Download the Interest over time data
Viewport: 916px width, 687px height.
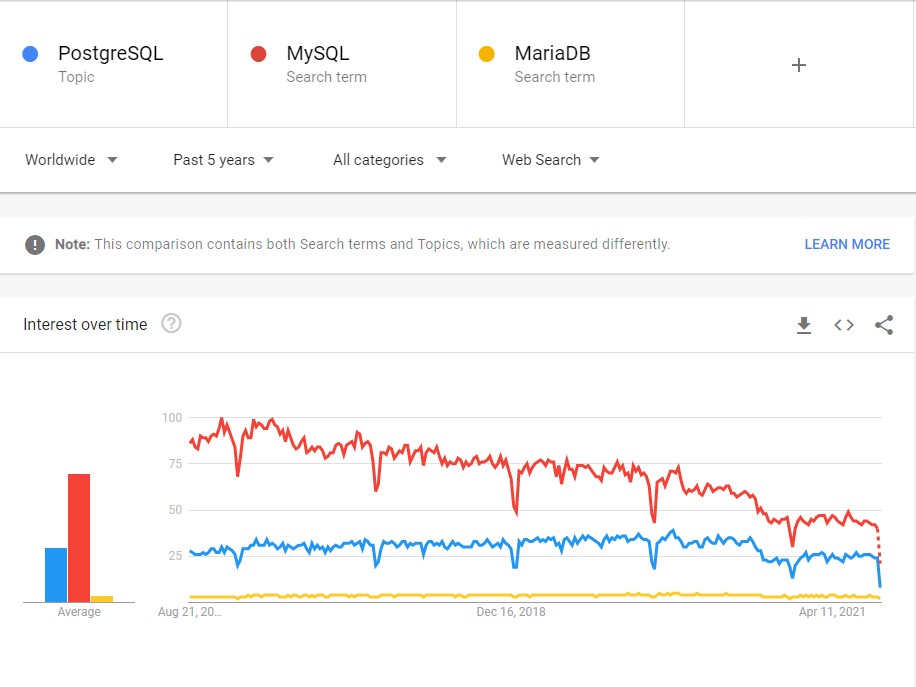[x=804, y=325]
